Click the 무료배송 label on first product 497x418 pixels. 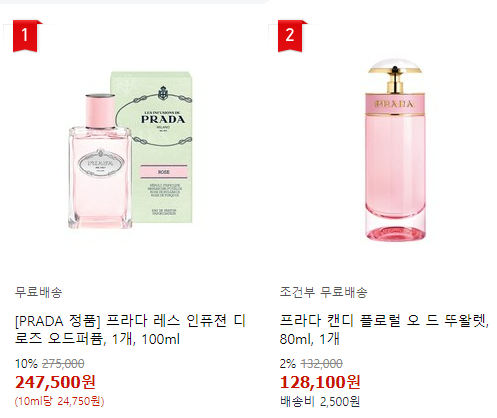(x=39, y=292)
